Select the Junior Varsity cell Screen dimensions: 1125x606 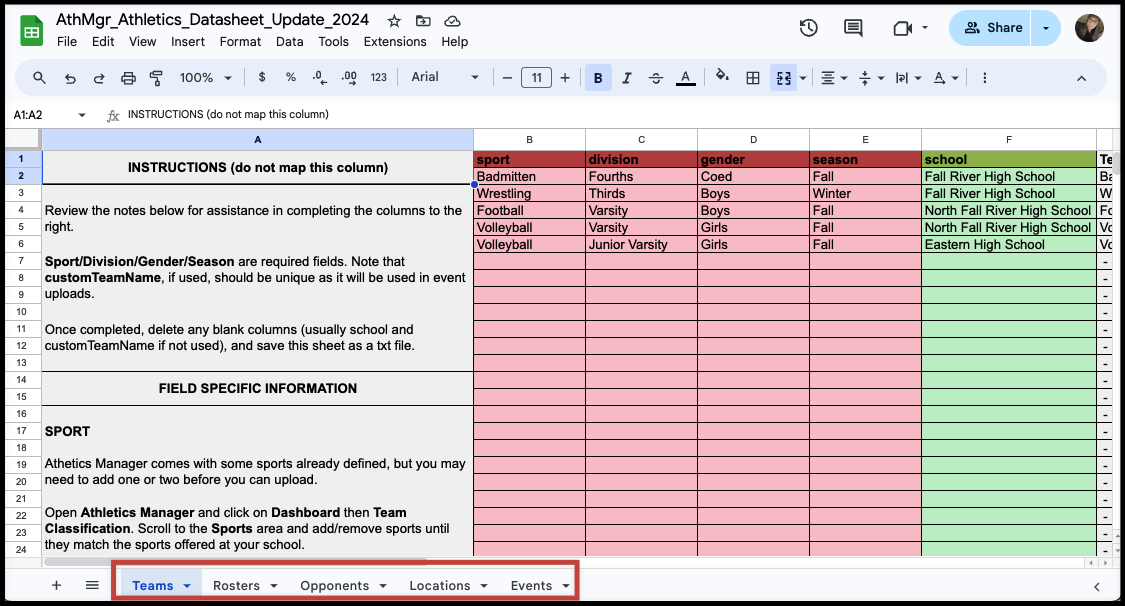641,245
